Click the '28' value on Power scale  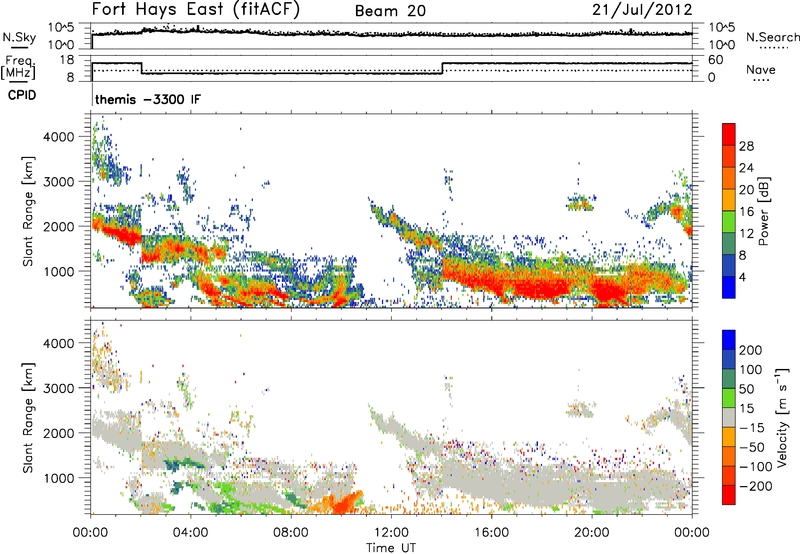pos(746,146)
